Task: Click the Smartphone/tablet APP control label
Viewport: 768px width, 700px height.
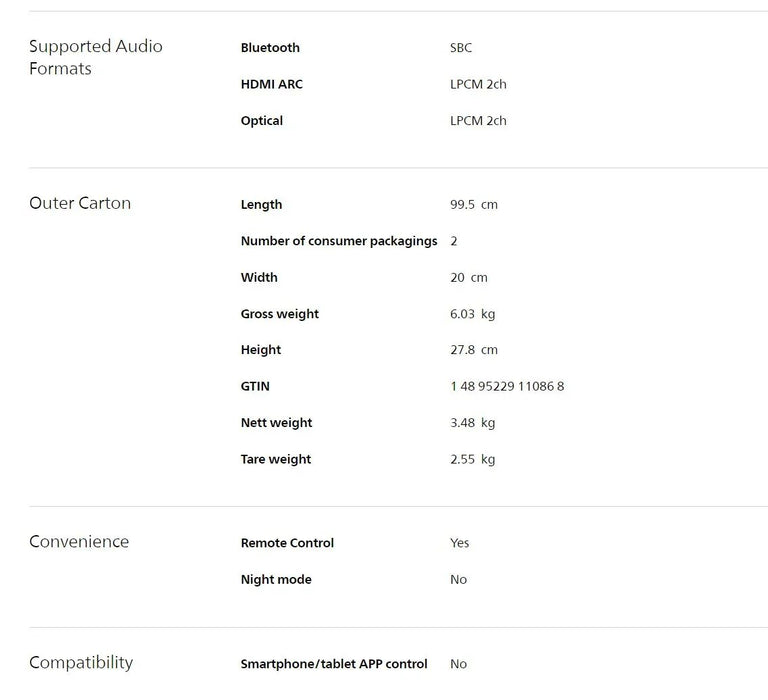Action: 334,664
